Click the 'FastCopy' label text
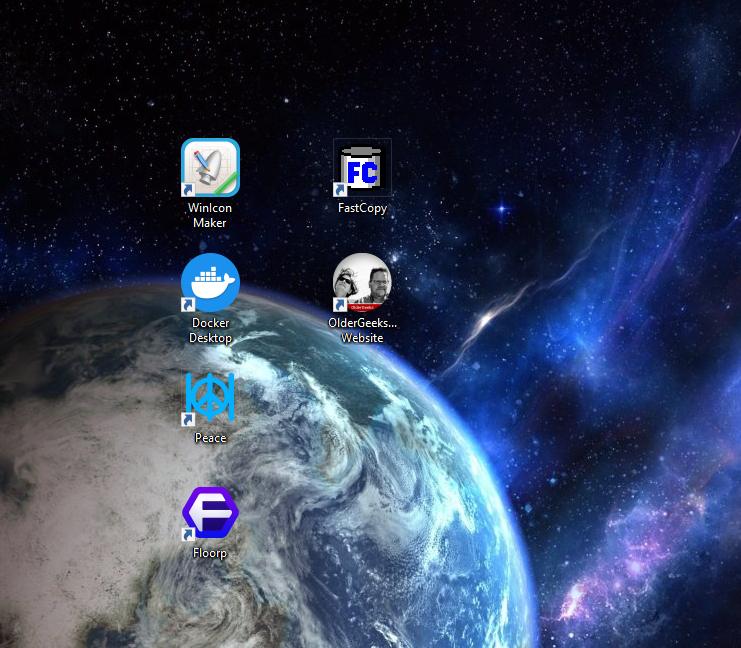 362,208
